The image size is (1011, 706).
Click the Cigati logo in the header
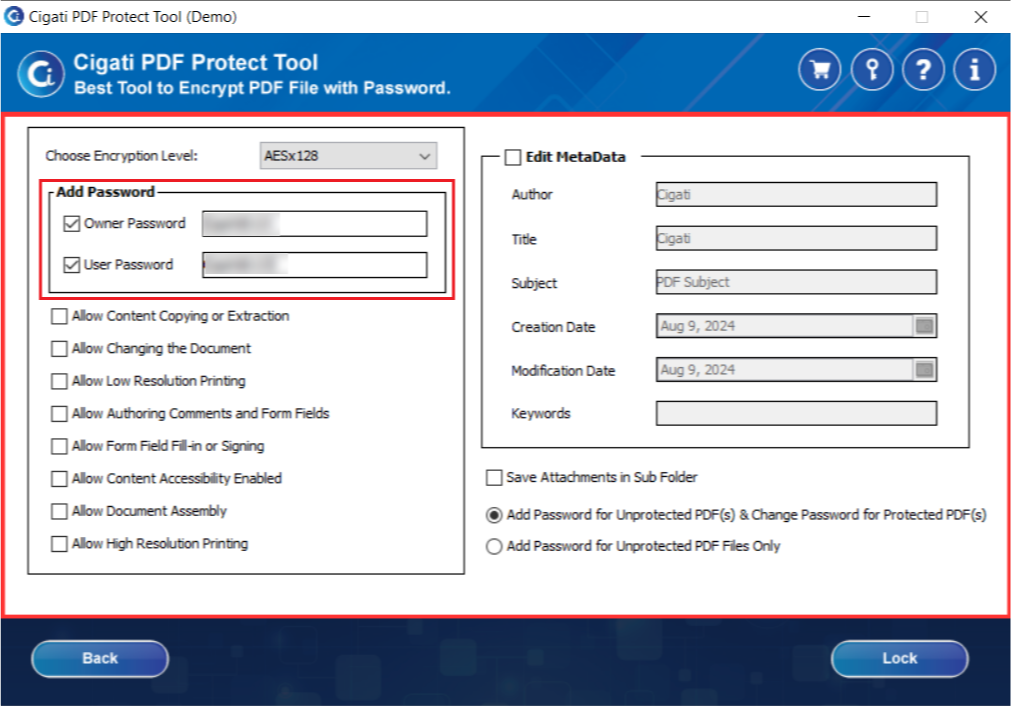point(41,74)
